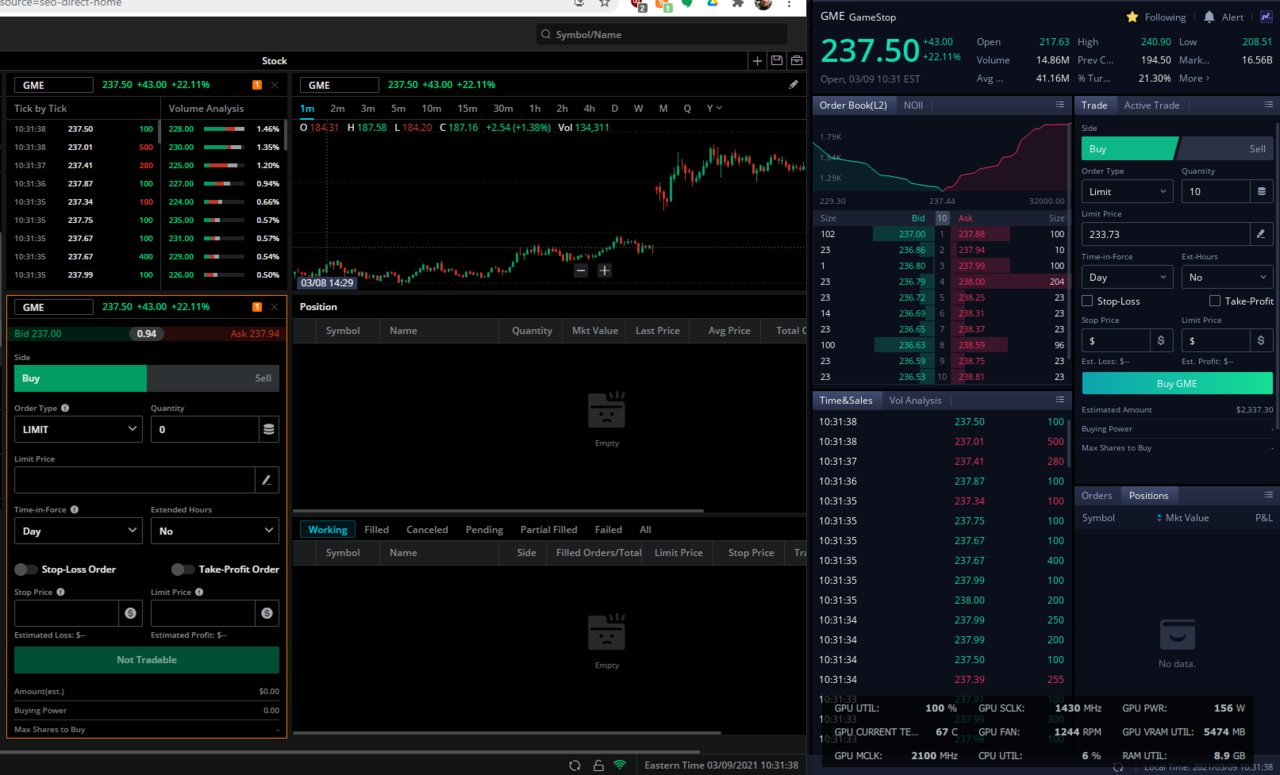Switch to the Active Trade tab

tap(1151, 105)
